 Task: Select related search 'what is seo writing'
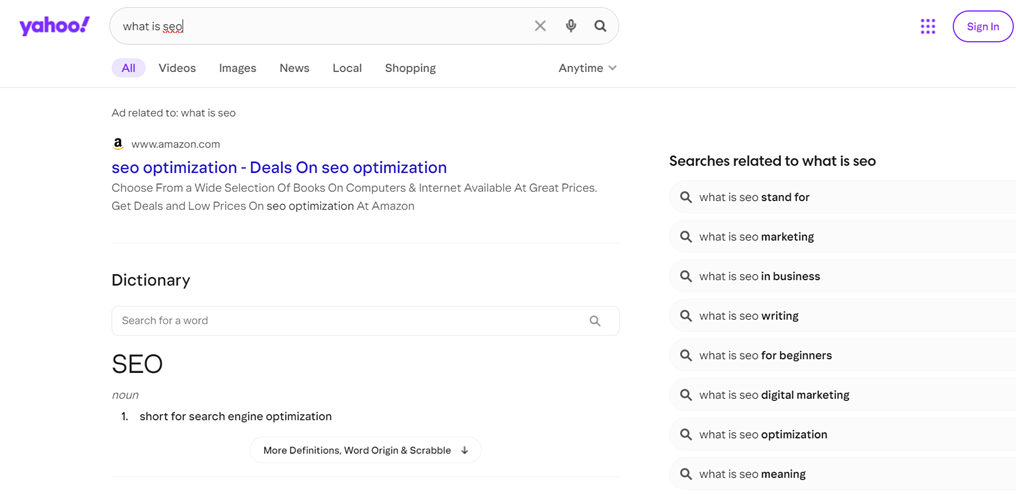[x=842, y=316]
